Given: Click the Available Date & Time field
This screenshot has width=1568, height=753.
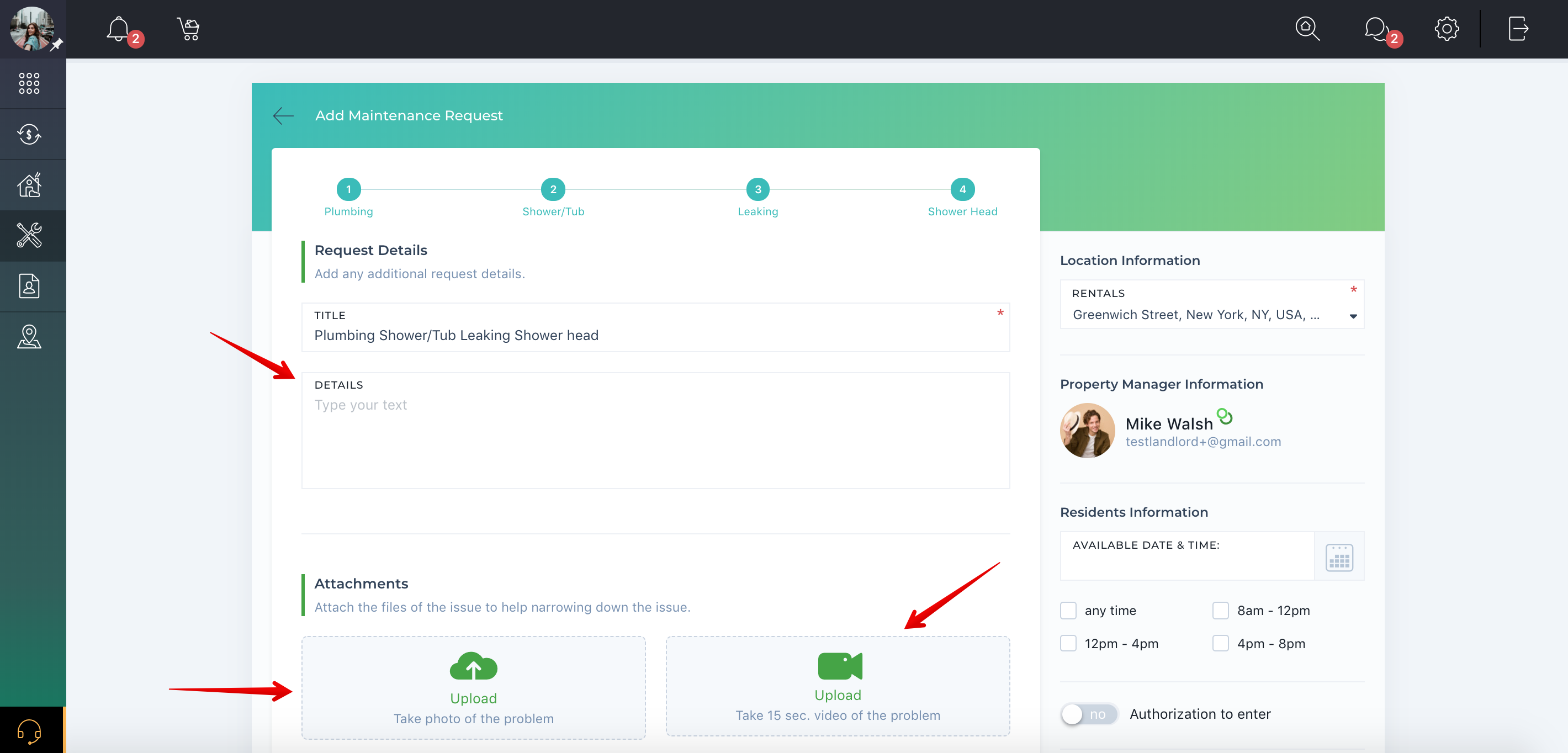Looking at the screenshot, I should (1187, 556).
